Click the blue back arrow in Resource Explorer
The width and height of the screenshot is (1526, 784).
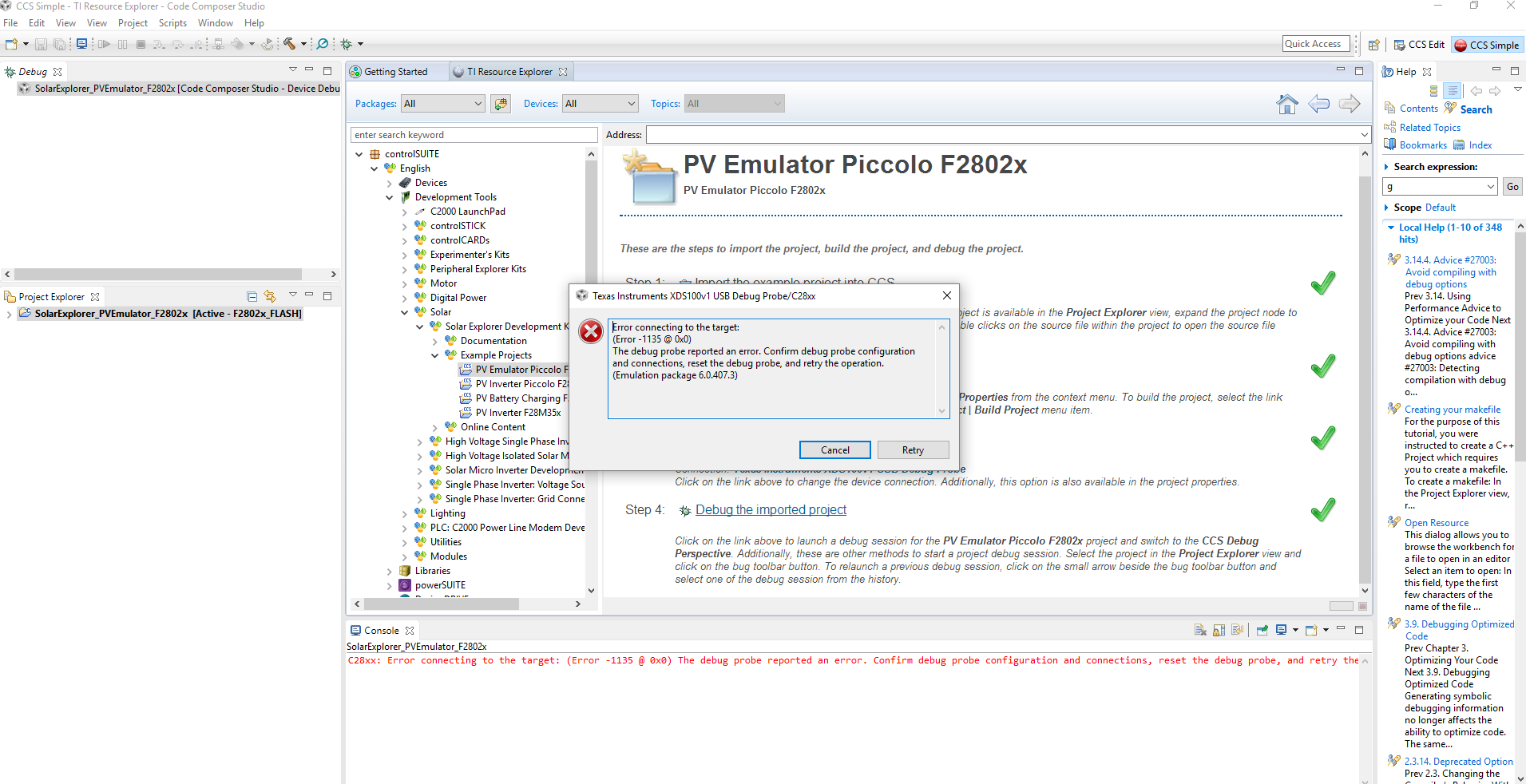[1319, 104]
